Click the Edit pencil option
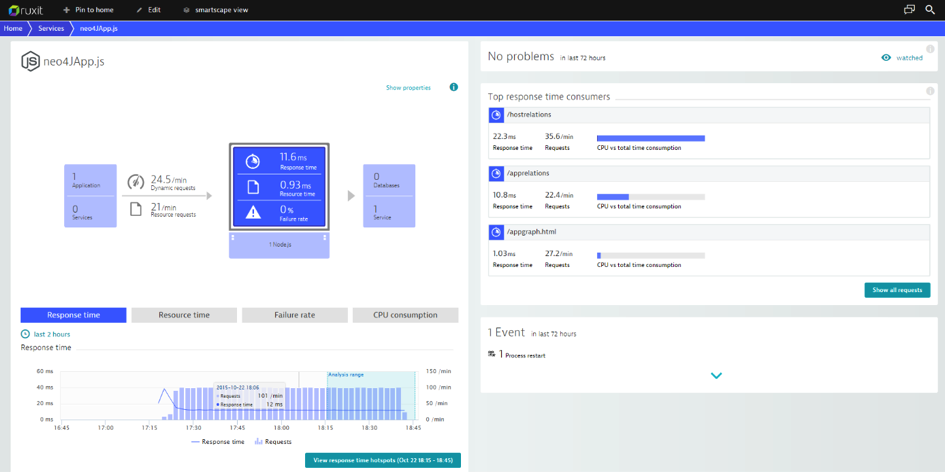The width and height of the screenshot is (945, 472). [148, 10]
